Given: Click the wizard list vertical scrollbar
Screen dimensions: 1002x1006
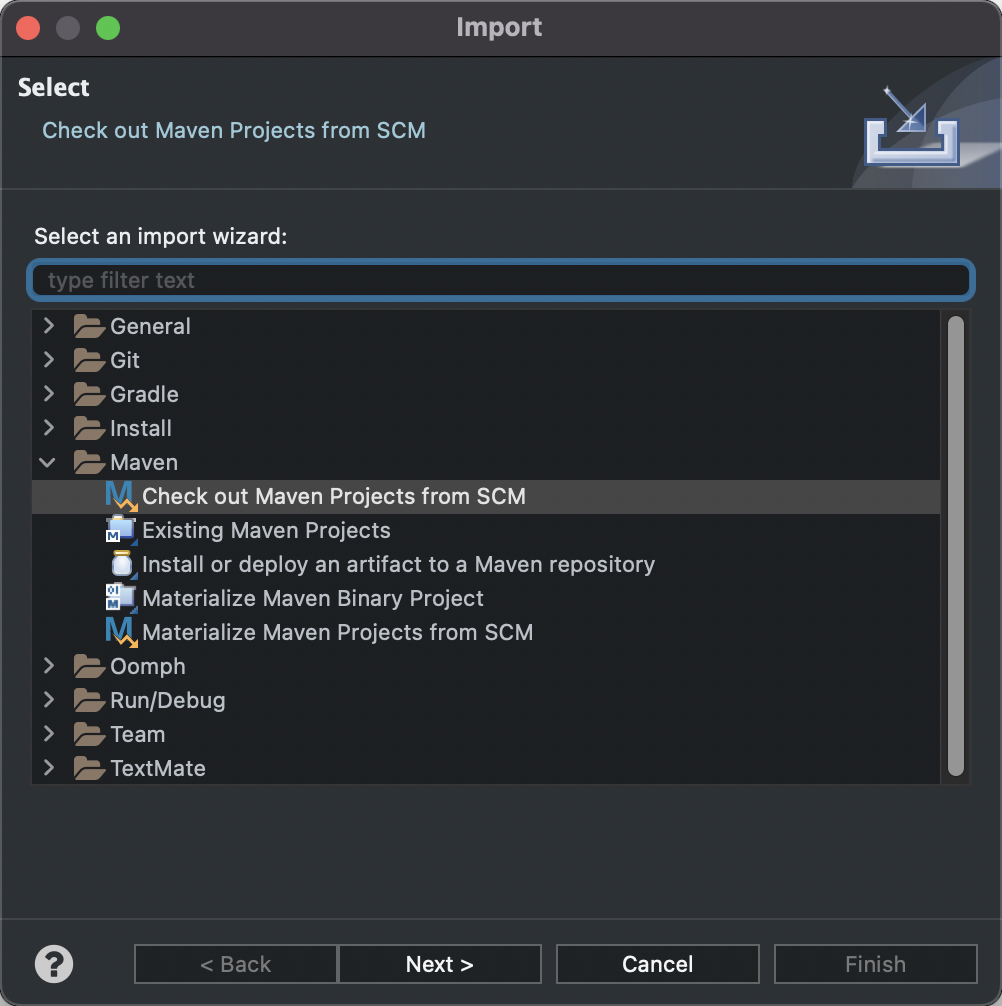Looking at the screenshot, I should (956, 546).
